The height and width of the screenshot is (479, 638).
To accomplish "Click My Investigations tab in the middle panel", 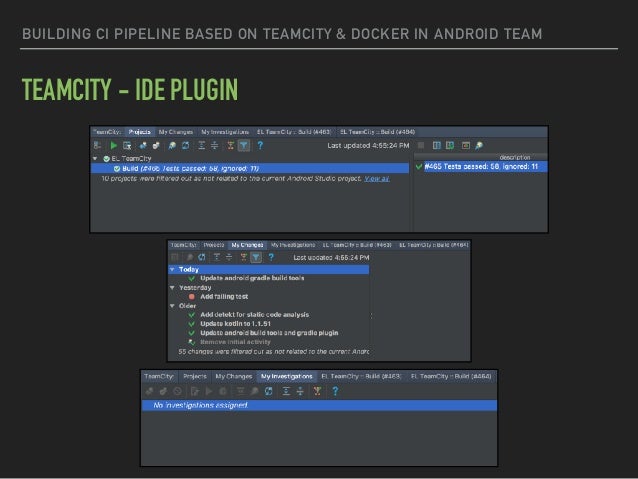I will 293,245.
